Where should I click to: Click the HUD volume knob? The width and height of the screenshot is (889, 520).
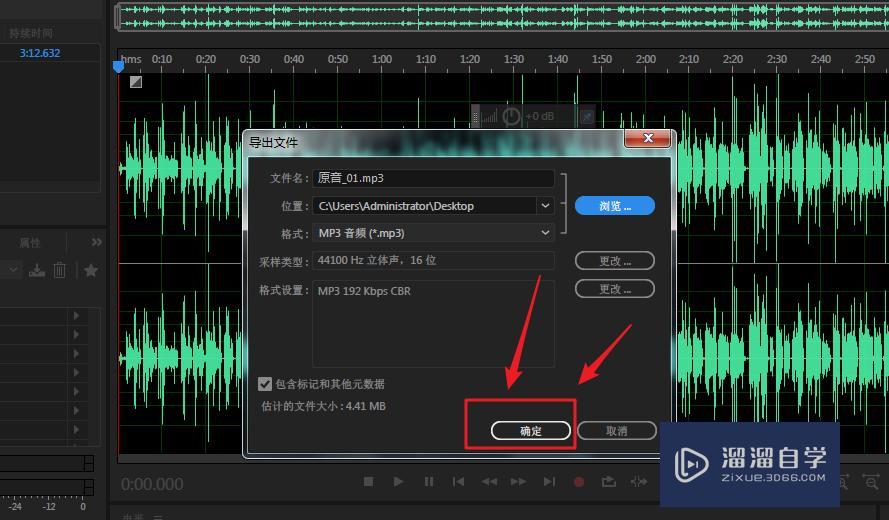coord(511,116)
